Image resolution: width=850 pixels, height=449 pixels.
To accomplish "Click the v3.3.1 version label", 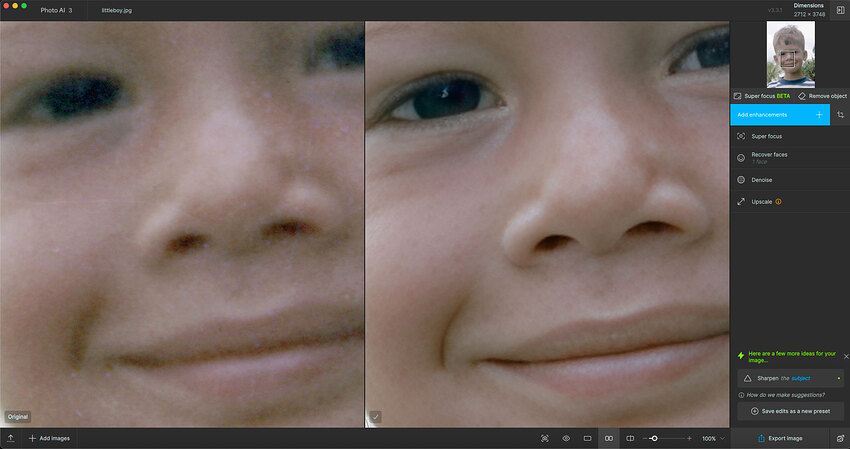I will pyautogui.click(x=775, y=10).
